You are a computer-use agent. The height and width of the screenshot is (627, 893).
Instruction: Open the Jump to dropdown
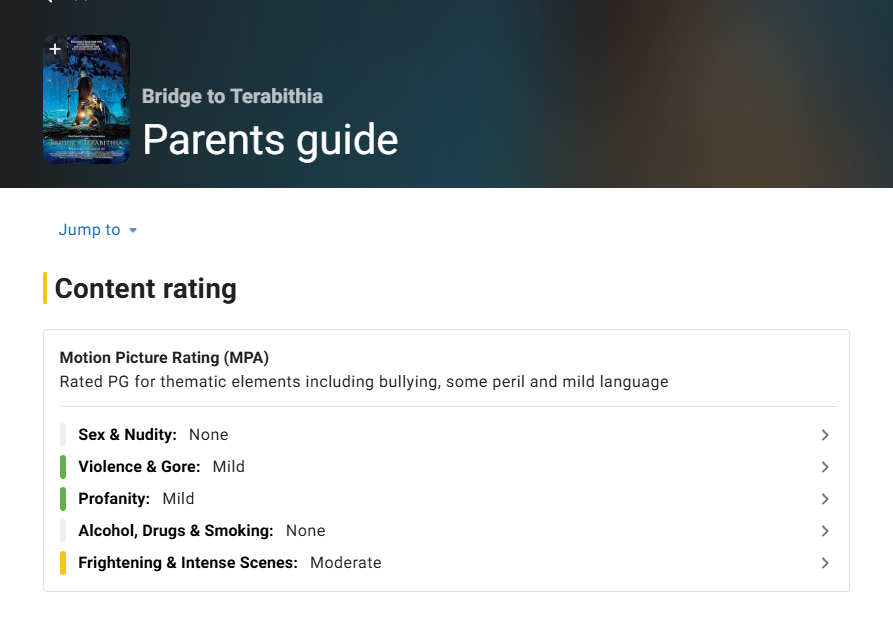click(98, 230)
